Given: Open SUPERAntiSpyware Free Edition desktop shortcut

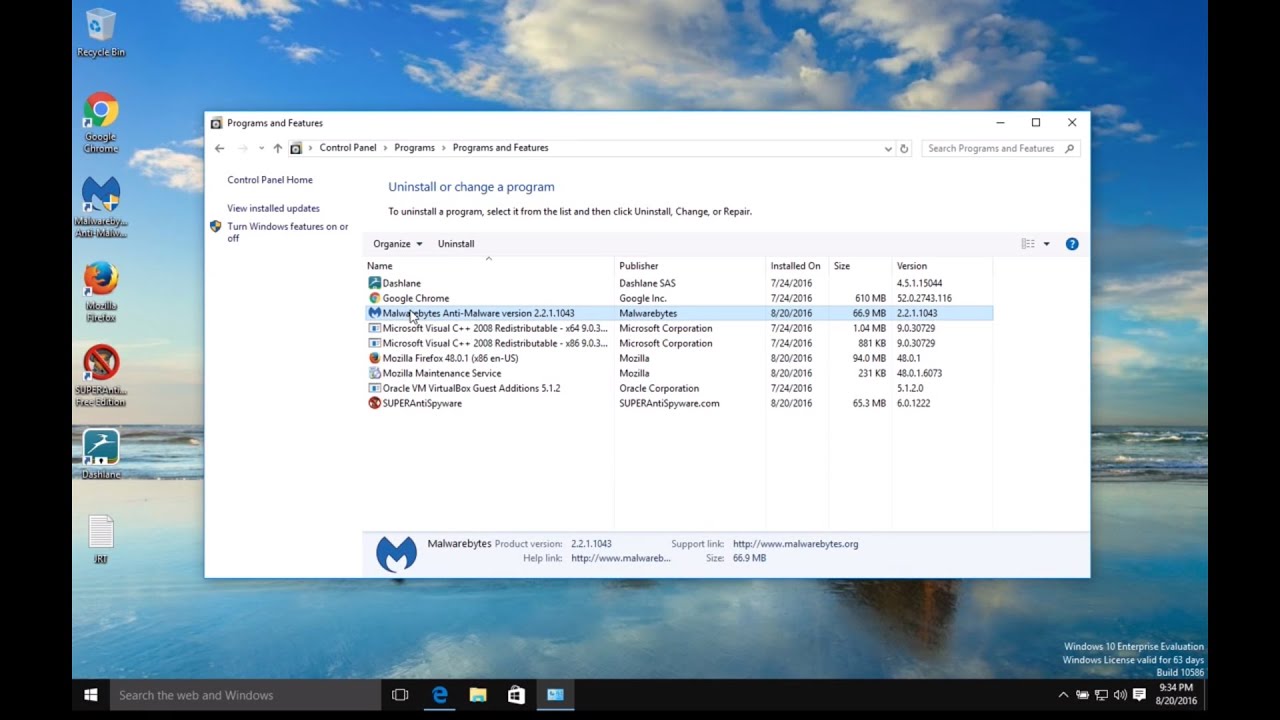Looking at the screenshot, I should [x=101, y=376].
